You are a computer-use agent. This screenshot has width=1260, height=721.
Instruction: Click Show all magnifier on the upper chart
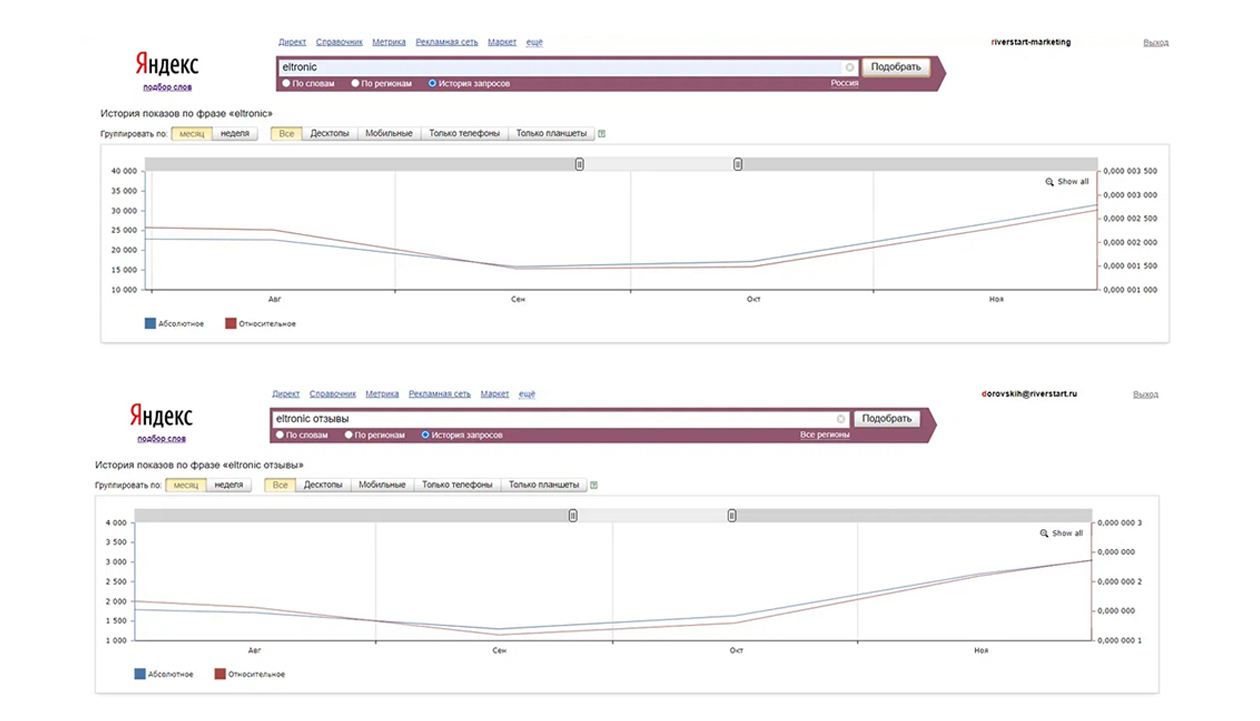[1049, 182]
